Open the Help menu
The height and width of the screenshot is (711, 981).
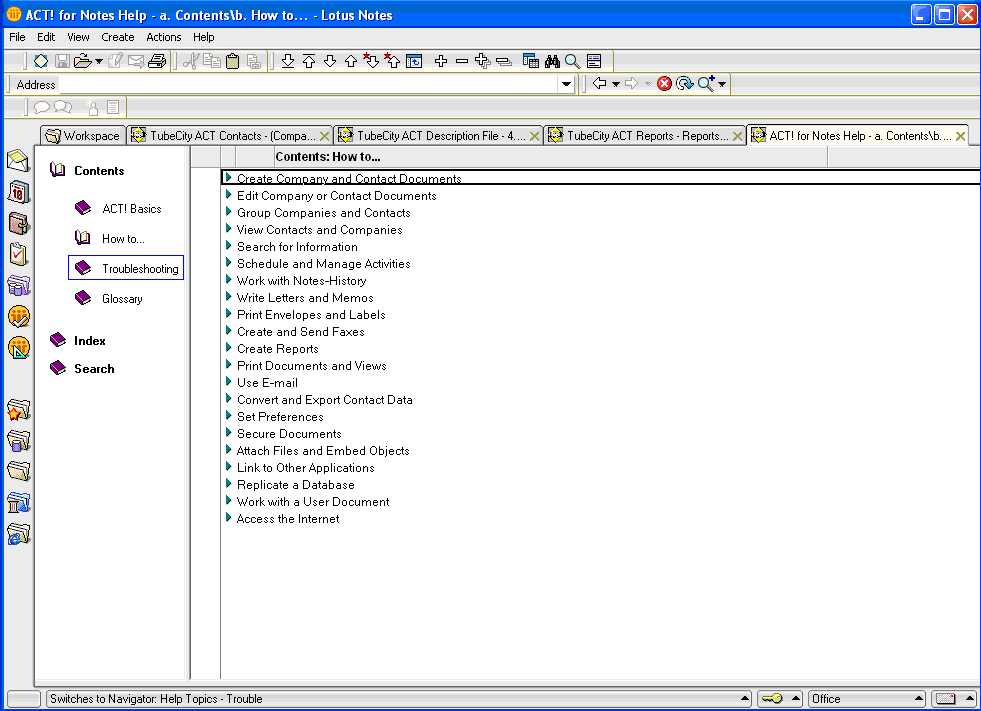(x=203, y=37)
